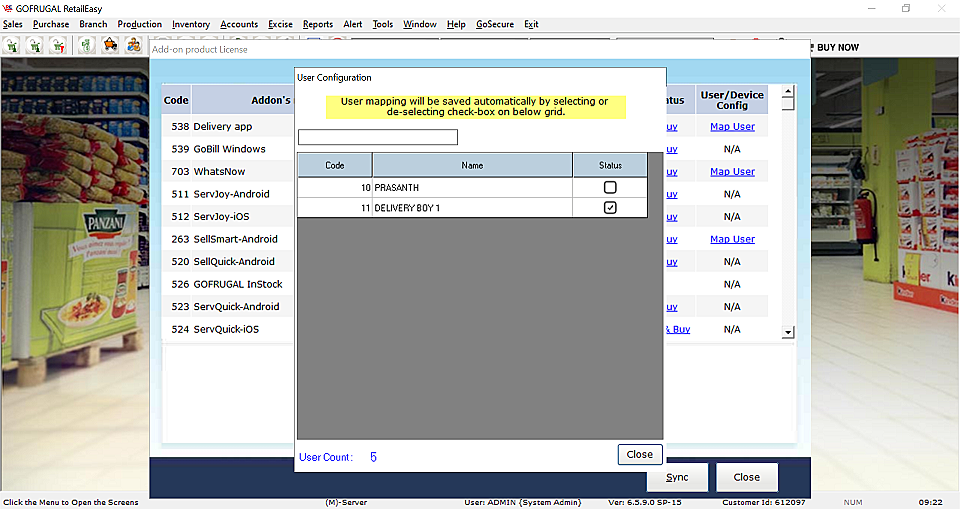Image resolution: width=960 pixels, height=509 pixels.
Task: Click the cart icon with red T
Action: pyautogui.click(x=58, y=46)
